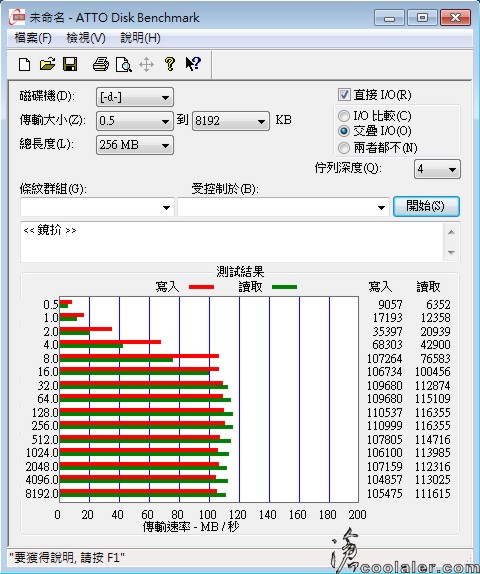480x574 pixels.
Task: Select the 兩者都不 radio option
Action: tap(344, 148)
